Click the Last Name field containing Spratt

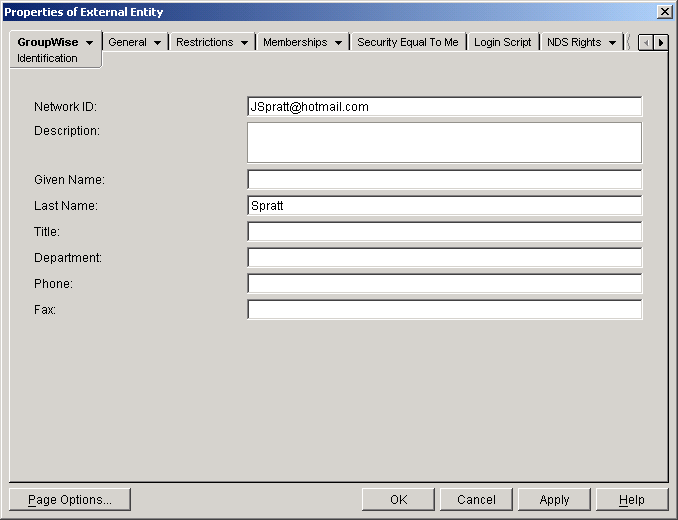(x=445, y=206)
